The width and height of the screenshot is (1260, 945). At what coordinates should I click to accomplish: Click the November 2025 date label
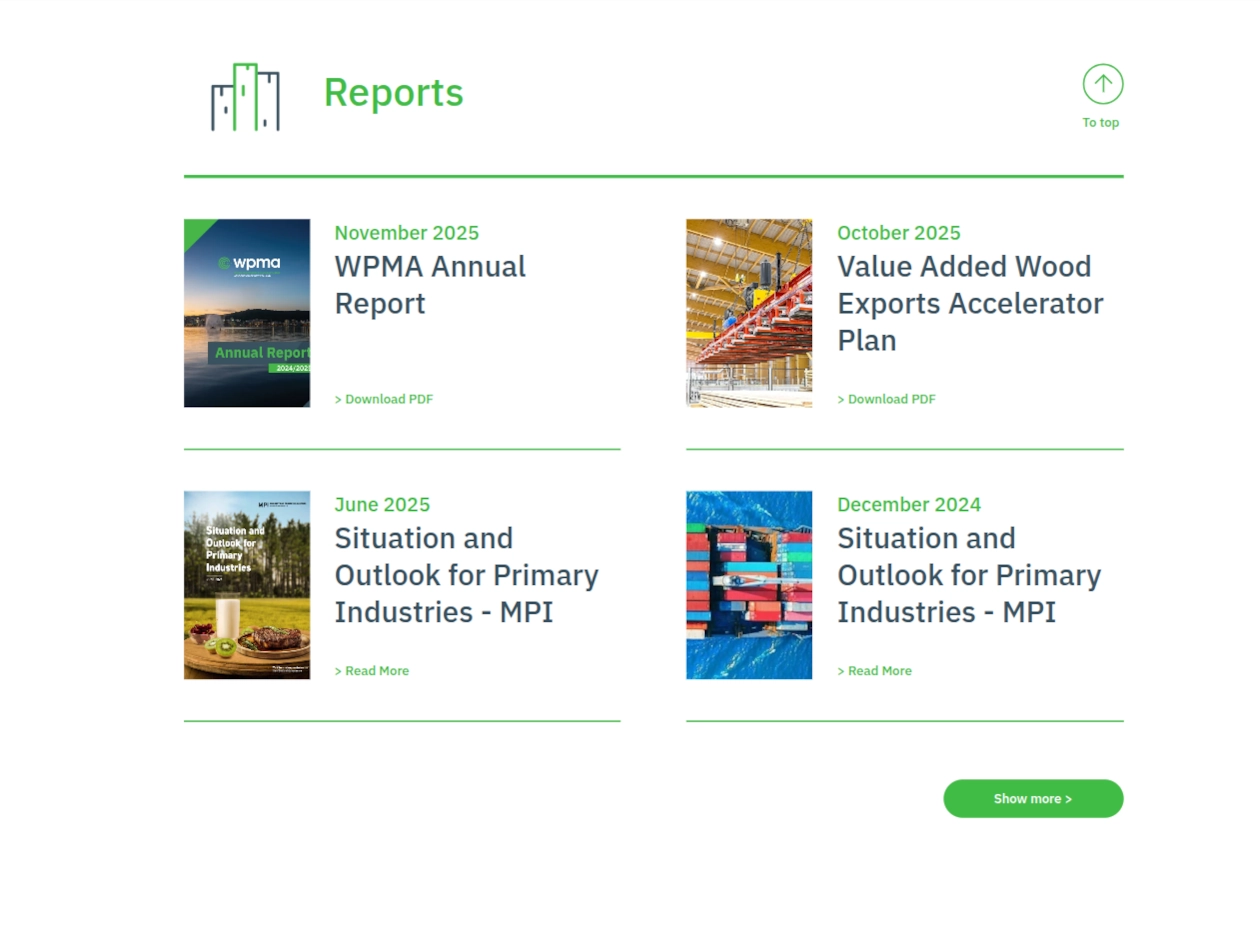(x=406, y=233)
